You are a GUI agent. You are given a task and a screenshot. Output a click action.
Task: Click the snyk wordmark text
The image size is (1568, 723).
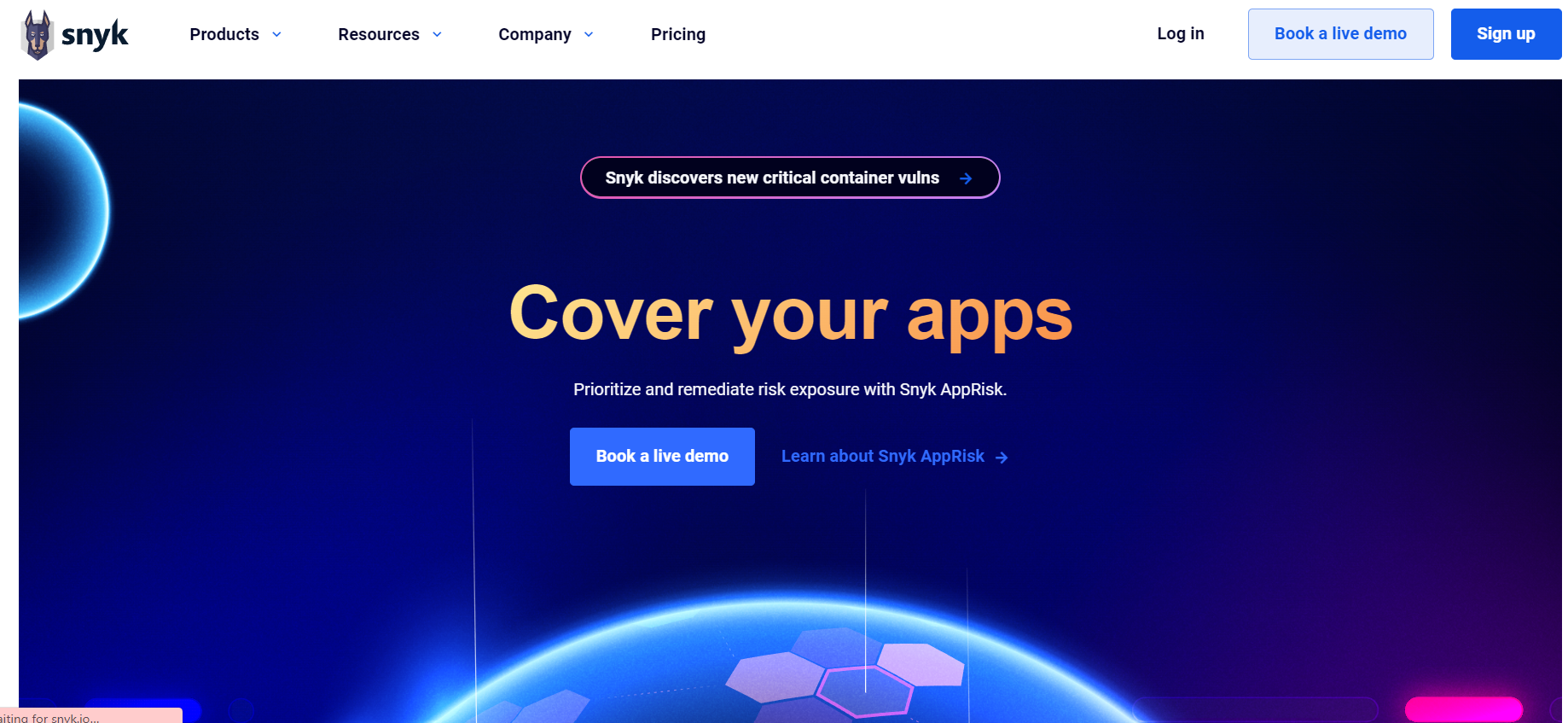click(x=95, y=35)
